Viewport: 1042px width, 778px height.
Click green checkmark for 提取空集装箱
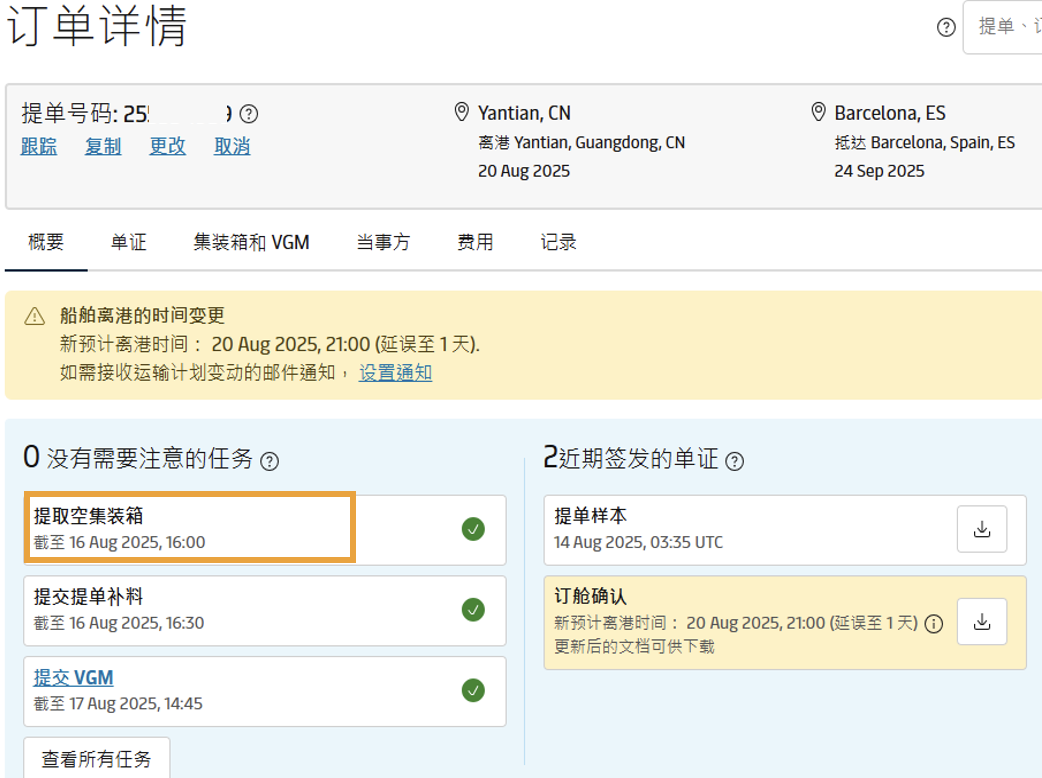click(473, 529)
